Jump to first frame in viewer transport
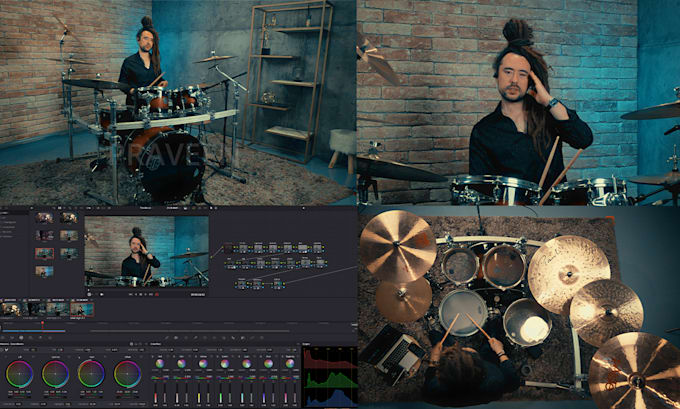 coord(131,294)
